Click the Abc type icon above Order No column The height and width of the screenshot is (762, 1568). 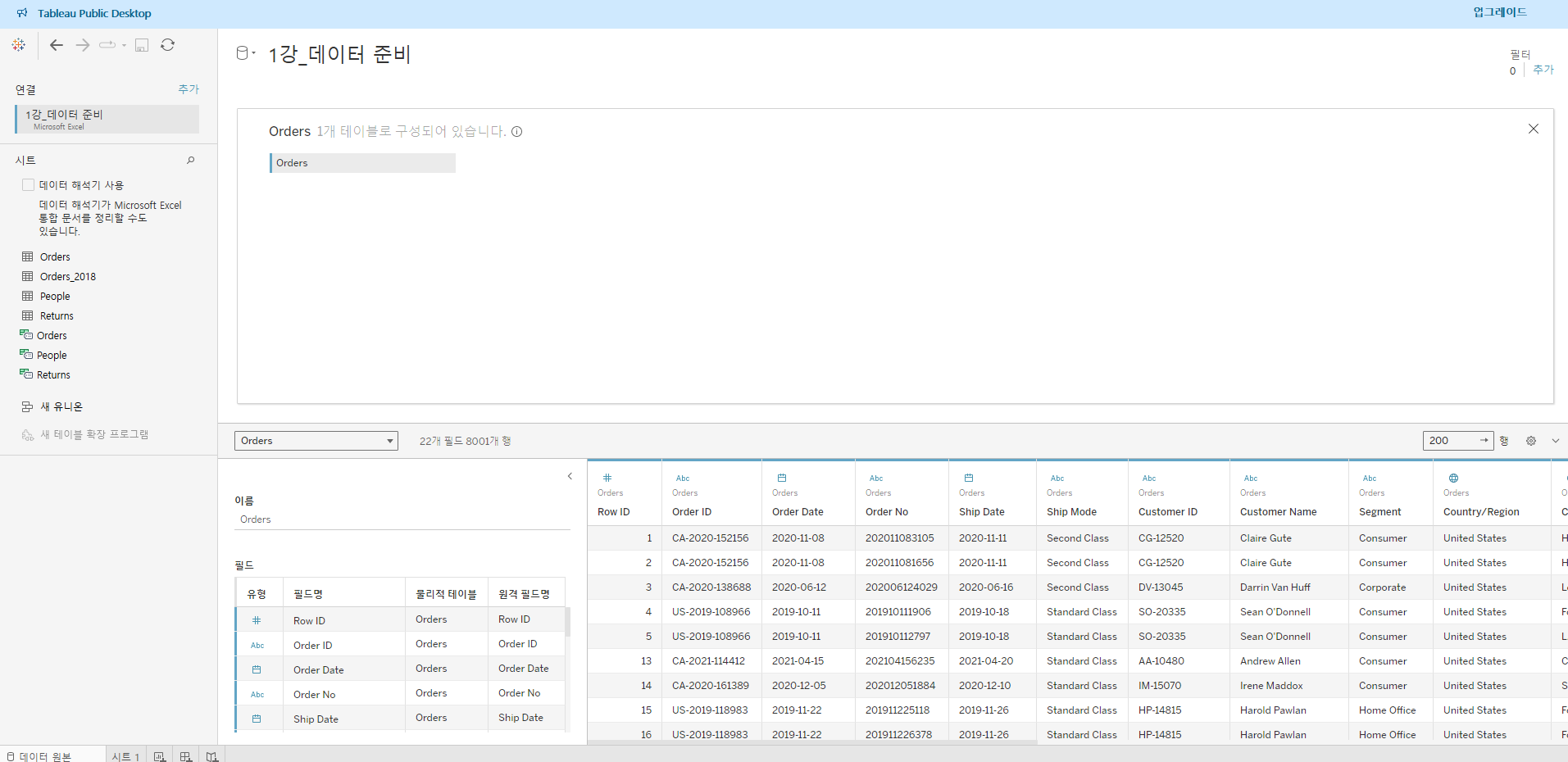pos(876,479)
